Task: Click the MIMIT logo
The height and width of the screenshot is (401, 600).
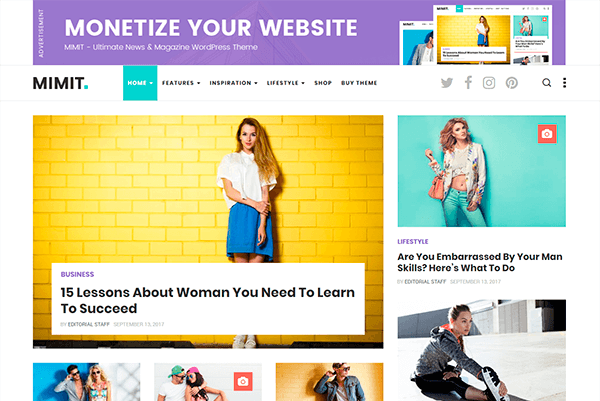Action: tap(60, 83)
